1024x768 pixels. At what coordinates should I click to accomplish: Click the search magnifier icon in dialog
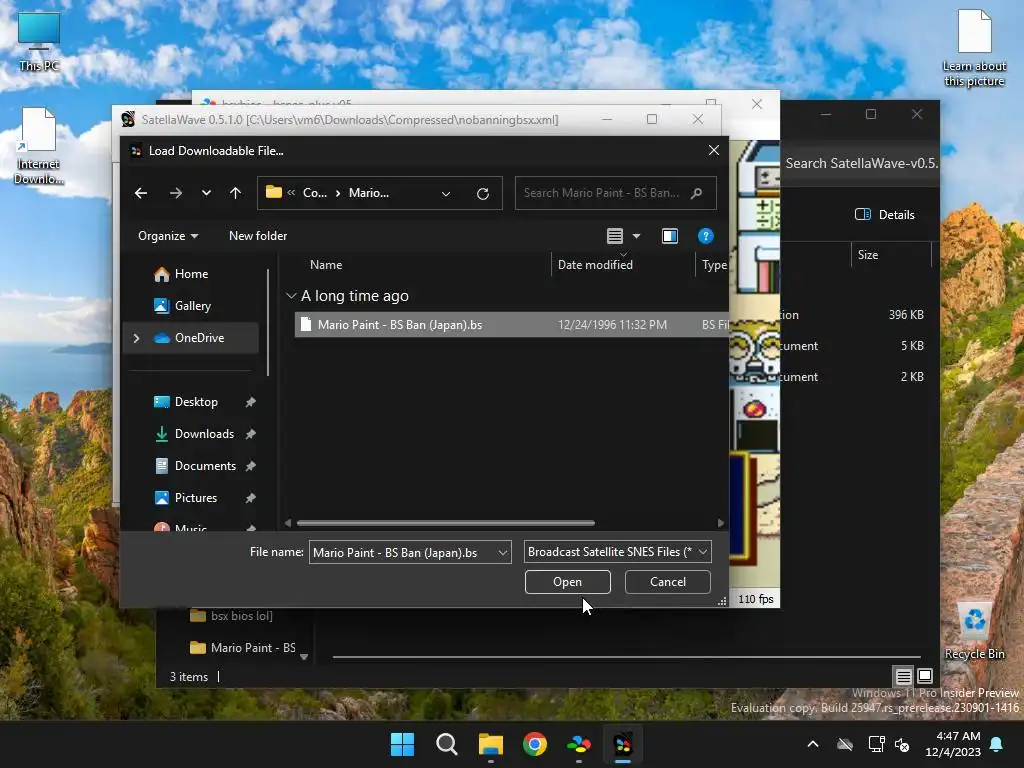pos(696,193)
